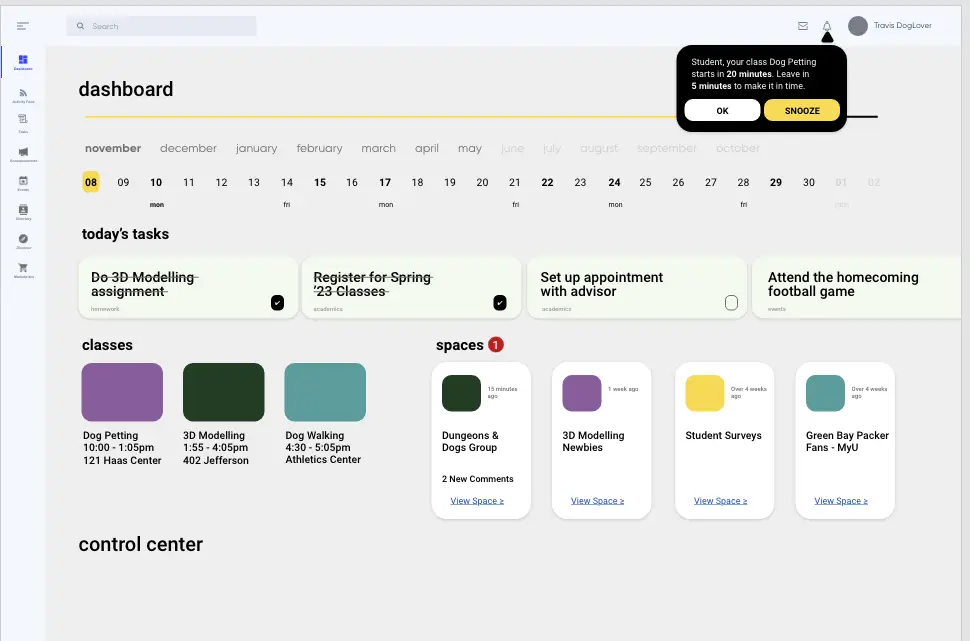The width and height of the screenshot is (970, 641).
Task: Snooze the Dog Petting reminder
Action: pos(801,111)
